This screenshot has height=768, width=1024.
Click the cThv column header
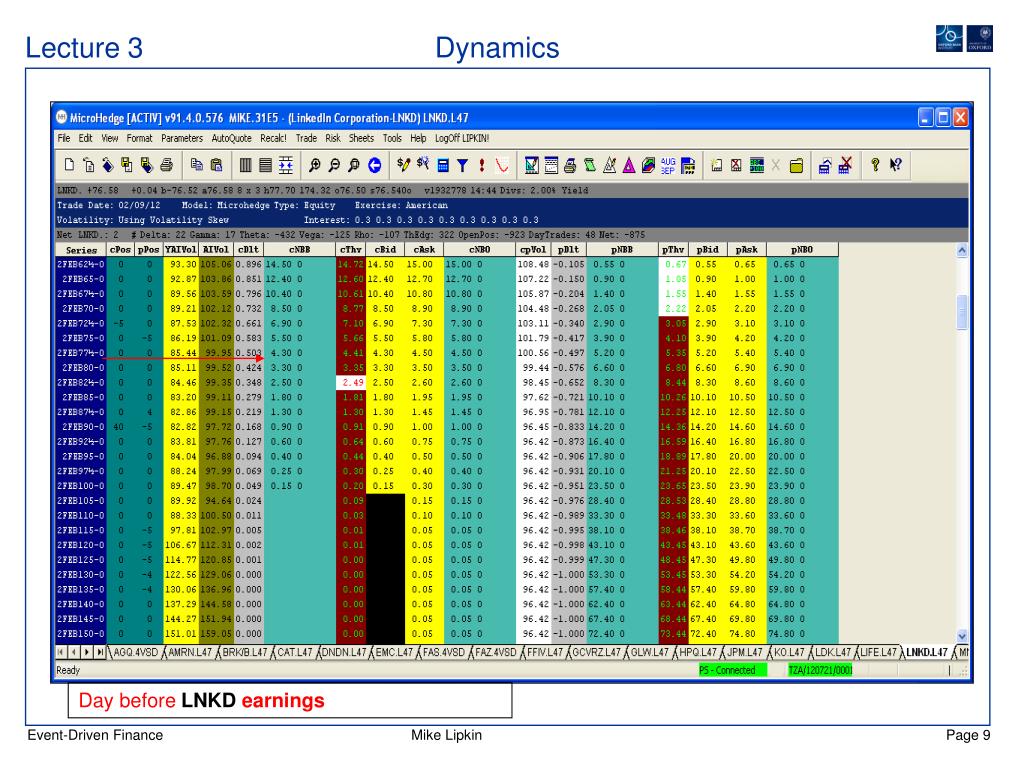click(351, 250)
